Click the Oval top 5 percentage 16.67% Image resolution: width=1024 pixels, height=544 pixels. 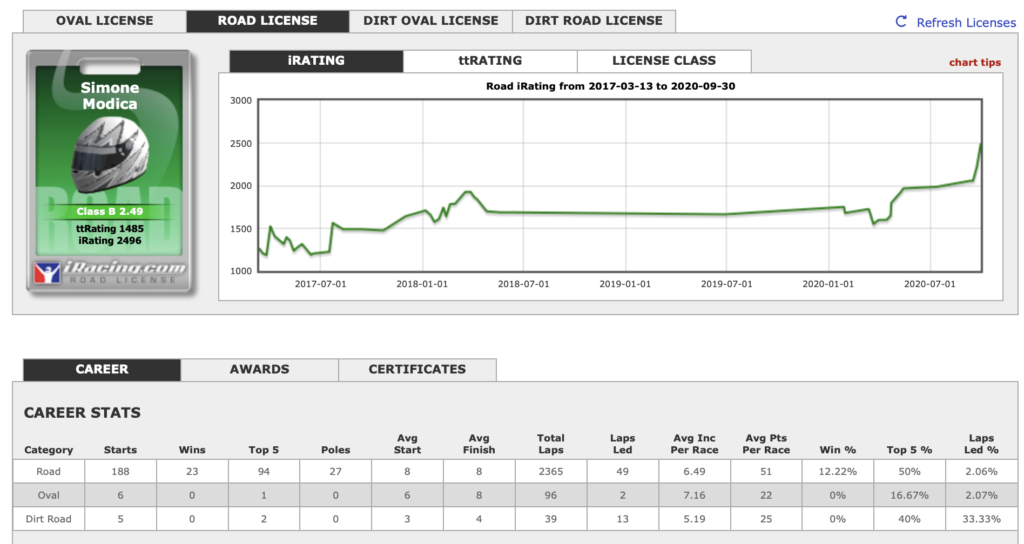point(909,495)
